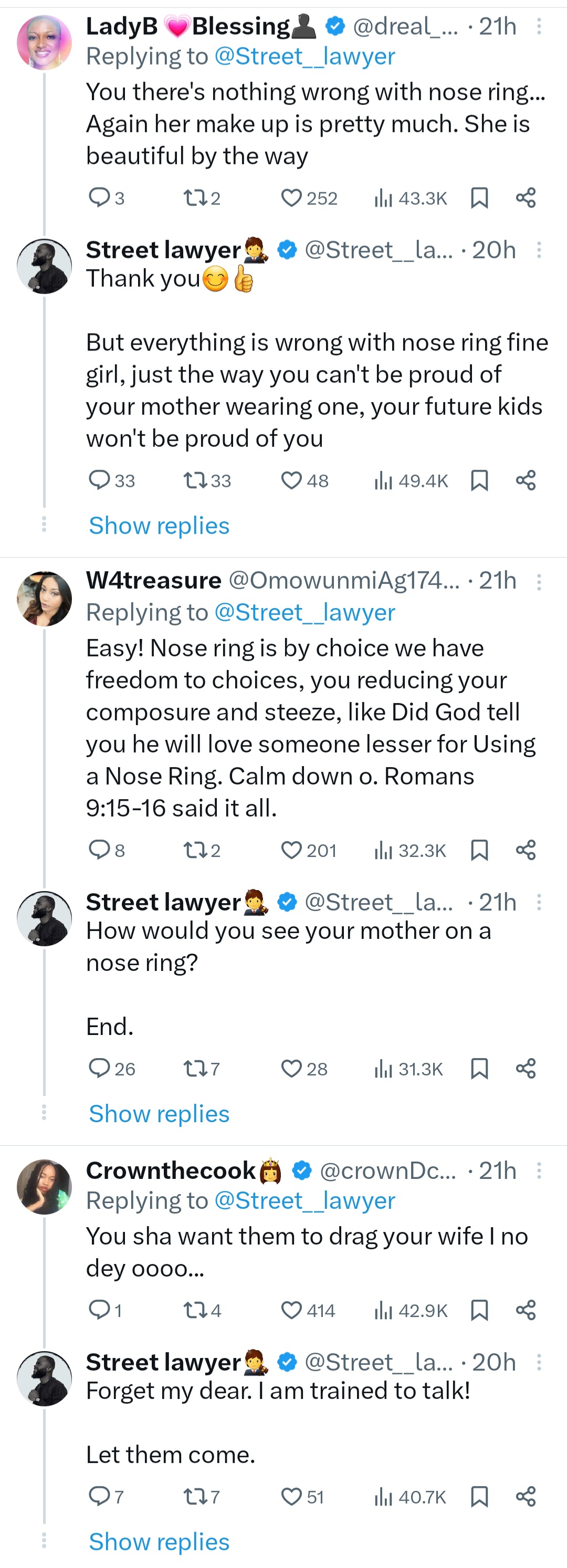Show replies under the 'End.' tweet
The width and height of the screenshot is (567, 1568).
tap(159, 1113)
